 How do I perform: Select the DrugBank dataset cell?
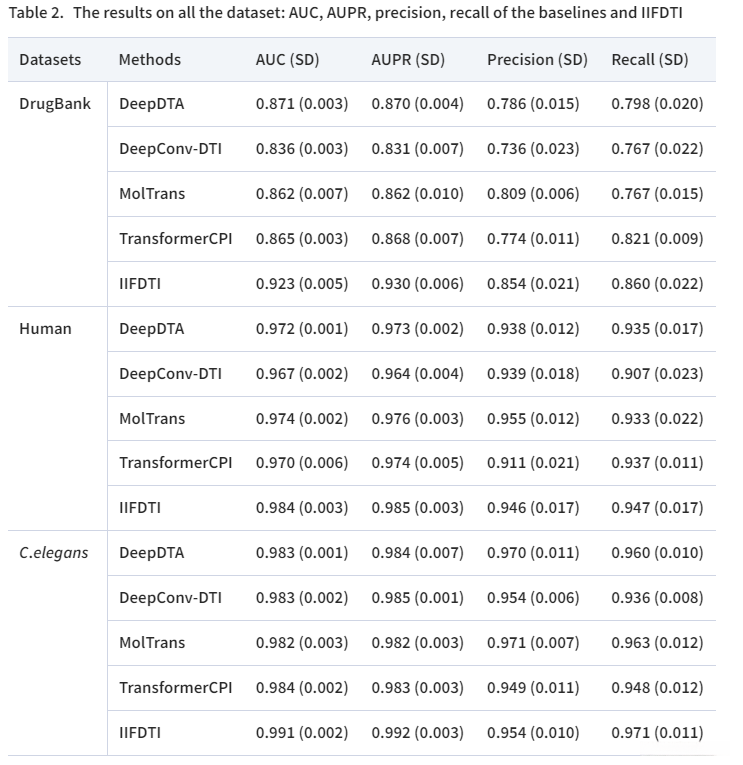coord(55,104)
